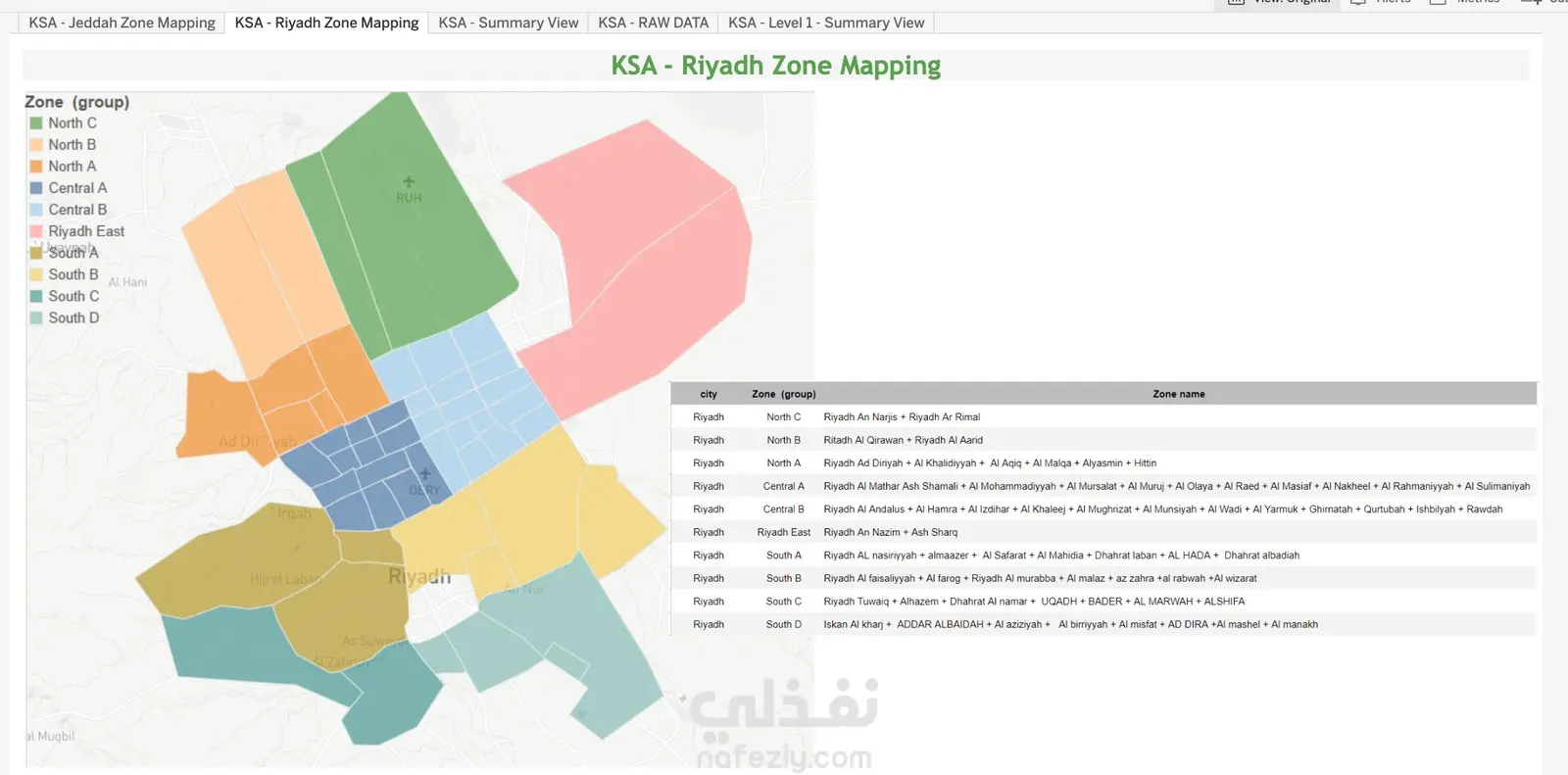Click the OERY airport icon on the map
Image resolution: width=1568 pixels, height=775 pixels.
click(x=425, y=474)
